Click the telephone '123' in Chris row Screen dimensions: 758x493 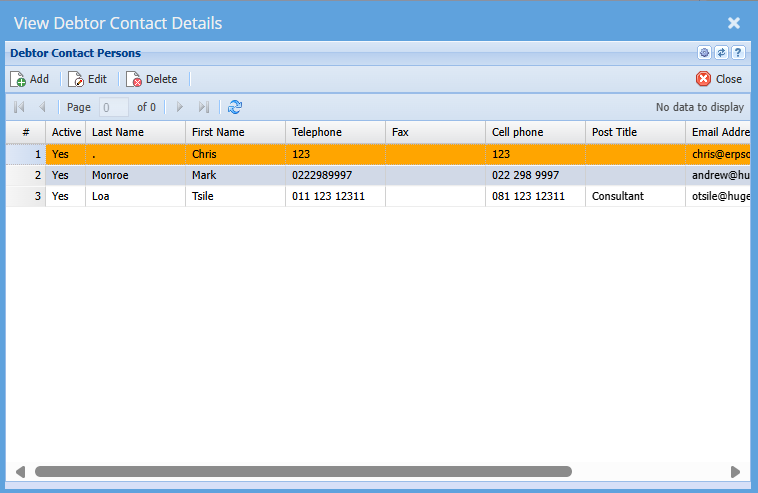[x=335, y=154]
